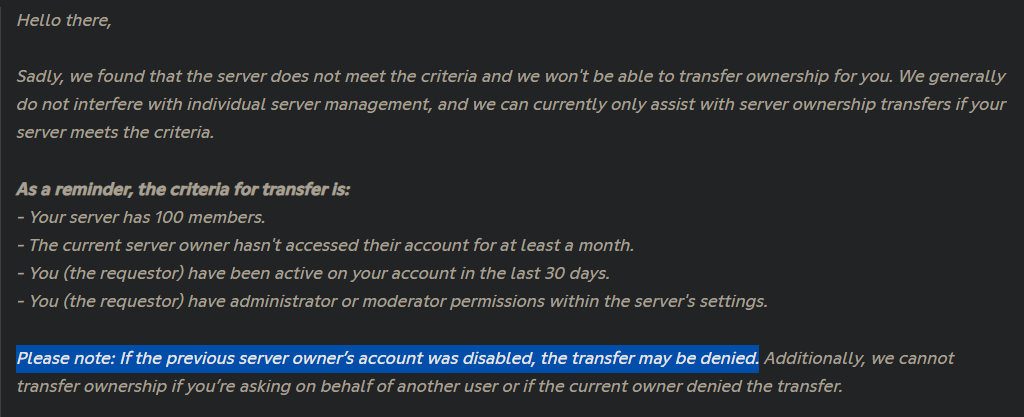Click the 'Hello there,' greeting line
Image resolution: width=1024 pixels, height=417 pixels.
pos(64,20)
